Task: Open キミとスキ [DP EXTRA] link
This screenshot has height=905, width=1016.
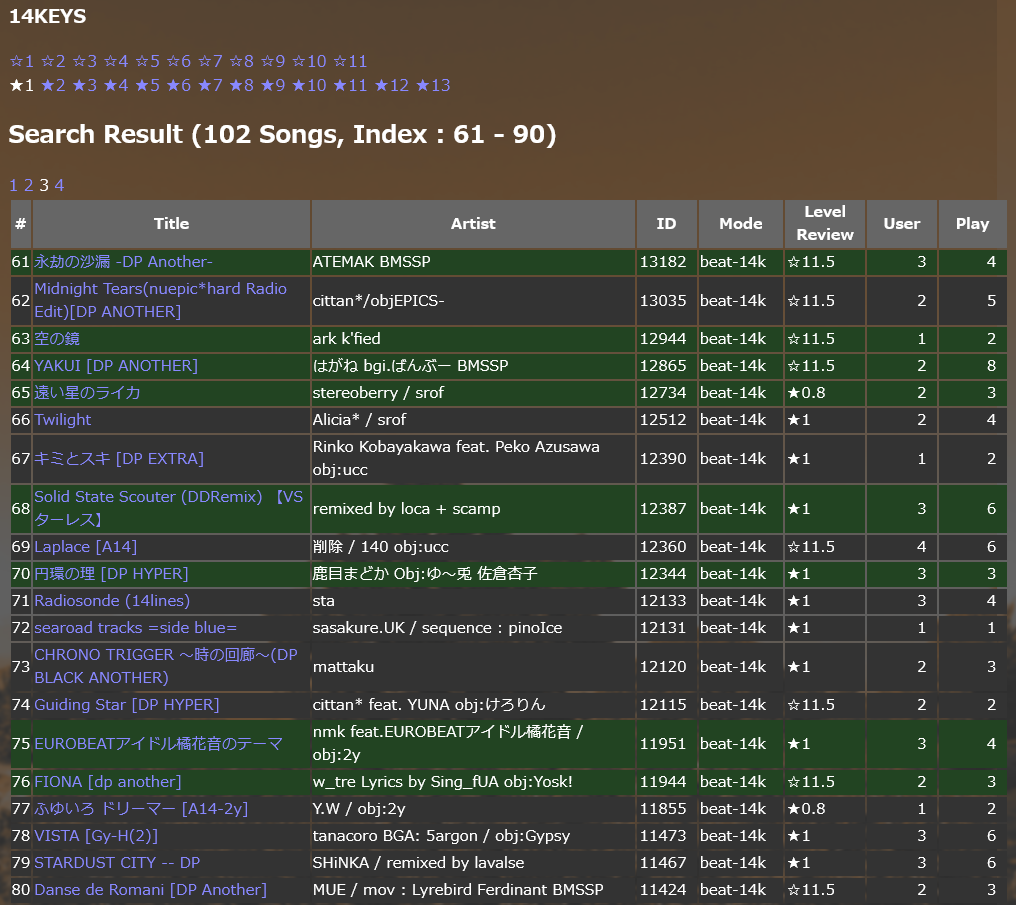Action: pos(119,459)
